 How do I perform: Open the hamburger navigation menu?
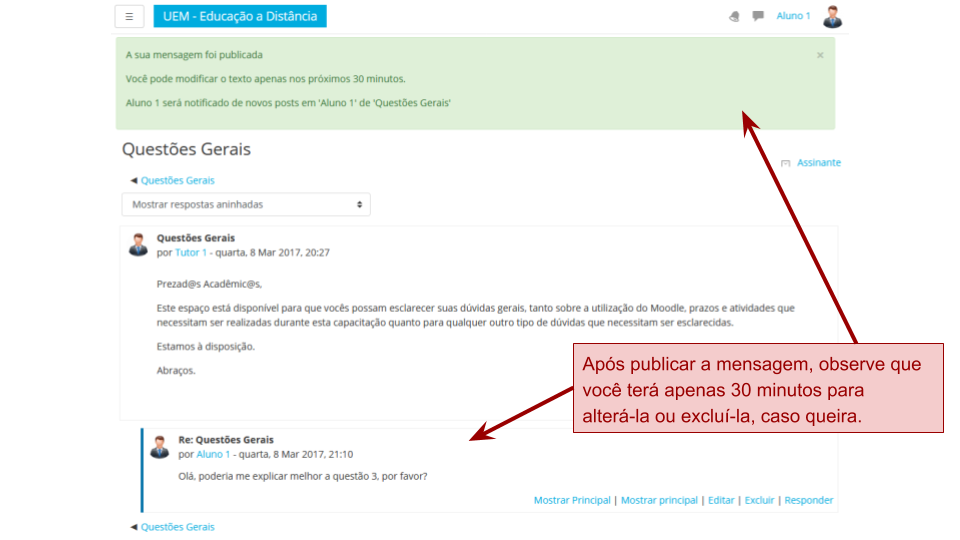(129, 16)
